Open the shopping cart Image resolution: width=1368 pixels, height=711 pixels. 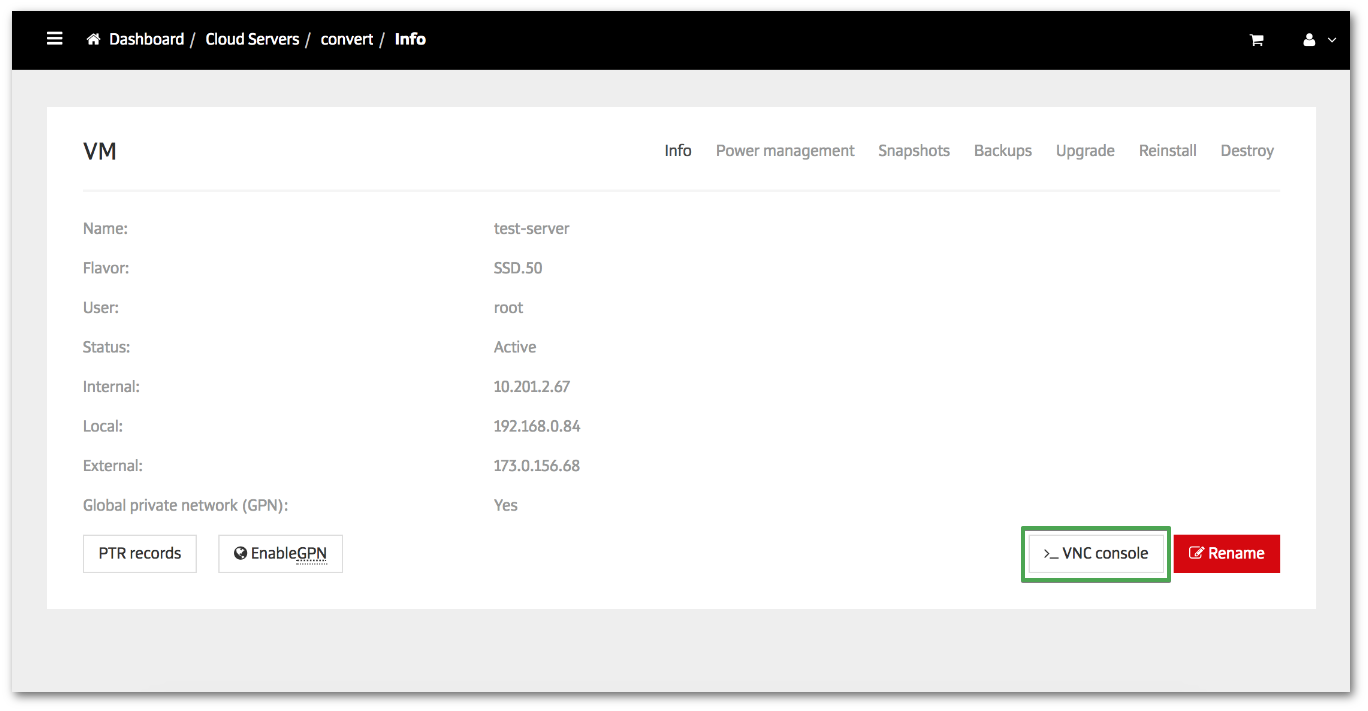(x=1256, y=40)
